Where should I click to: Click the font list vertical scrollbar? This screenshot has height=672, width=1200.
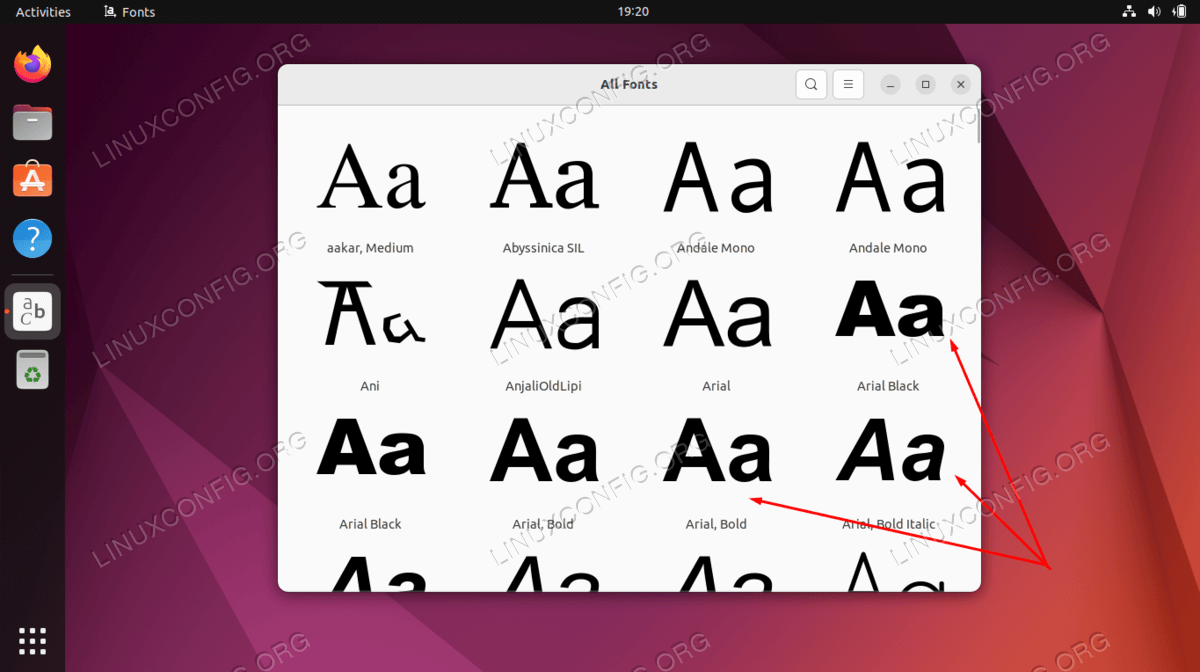pos(977,126)
